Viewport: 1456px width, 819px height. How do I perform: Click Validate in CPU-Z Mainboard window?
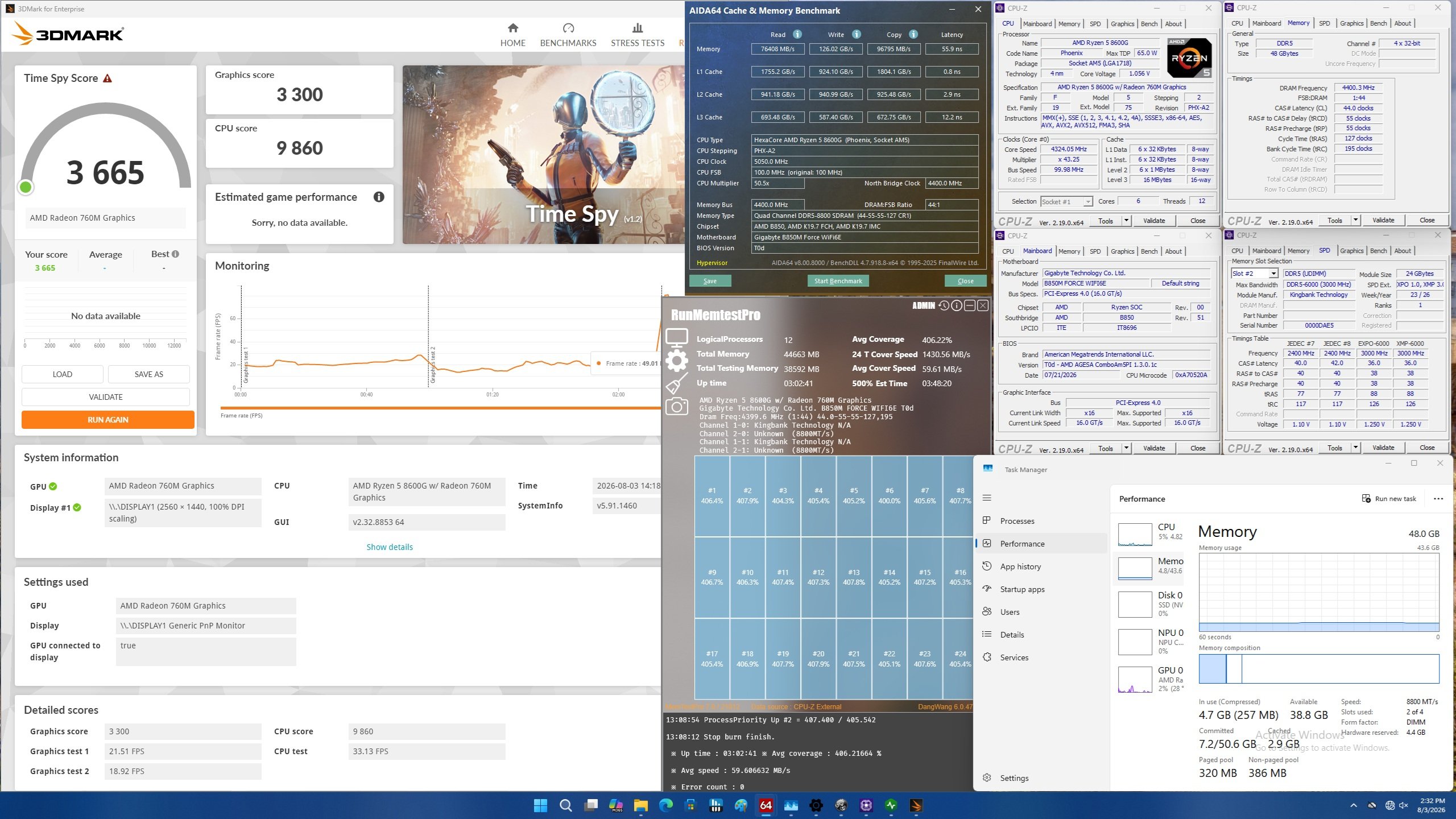(1153, 448)
